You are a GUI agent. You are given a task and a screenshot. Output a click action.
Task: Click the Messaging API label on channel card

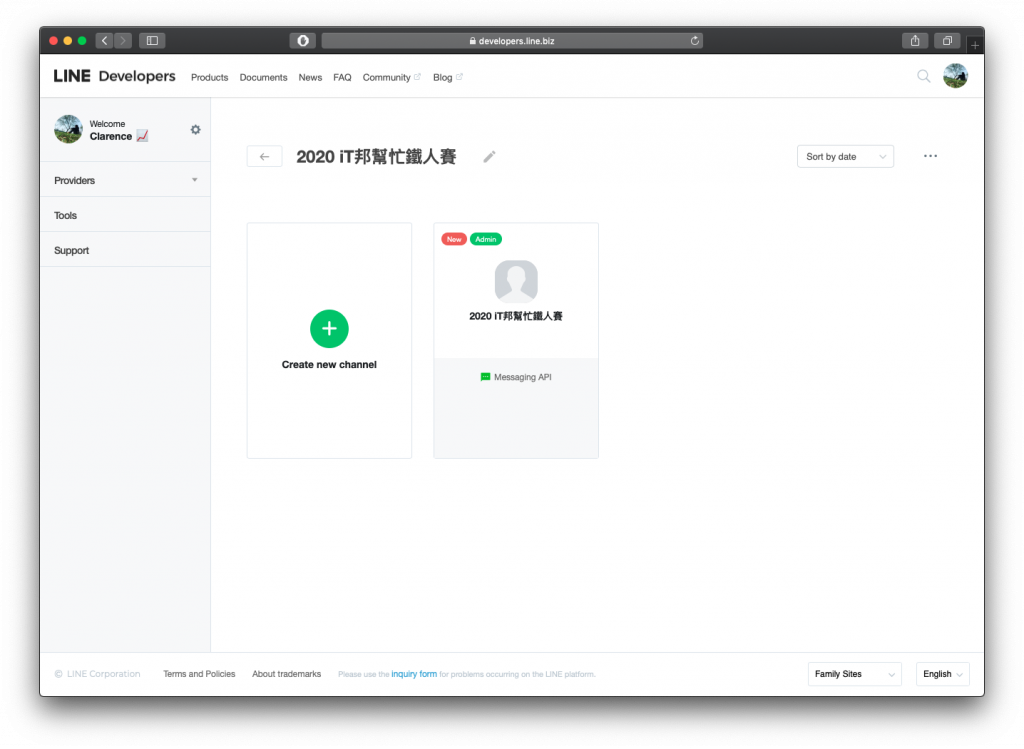(522, 377)
